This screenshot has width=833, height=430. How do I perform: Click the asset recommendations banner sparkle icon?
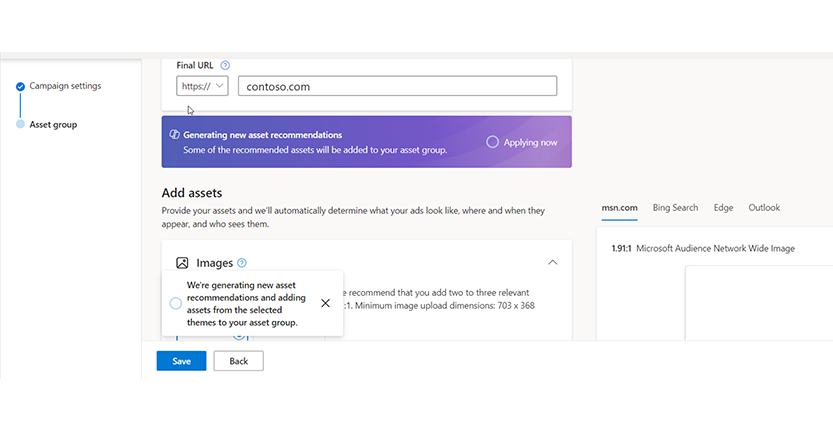[x=174, y=134]
